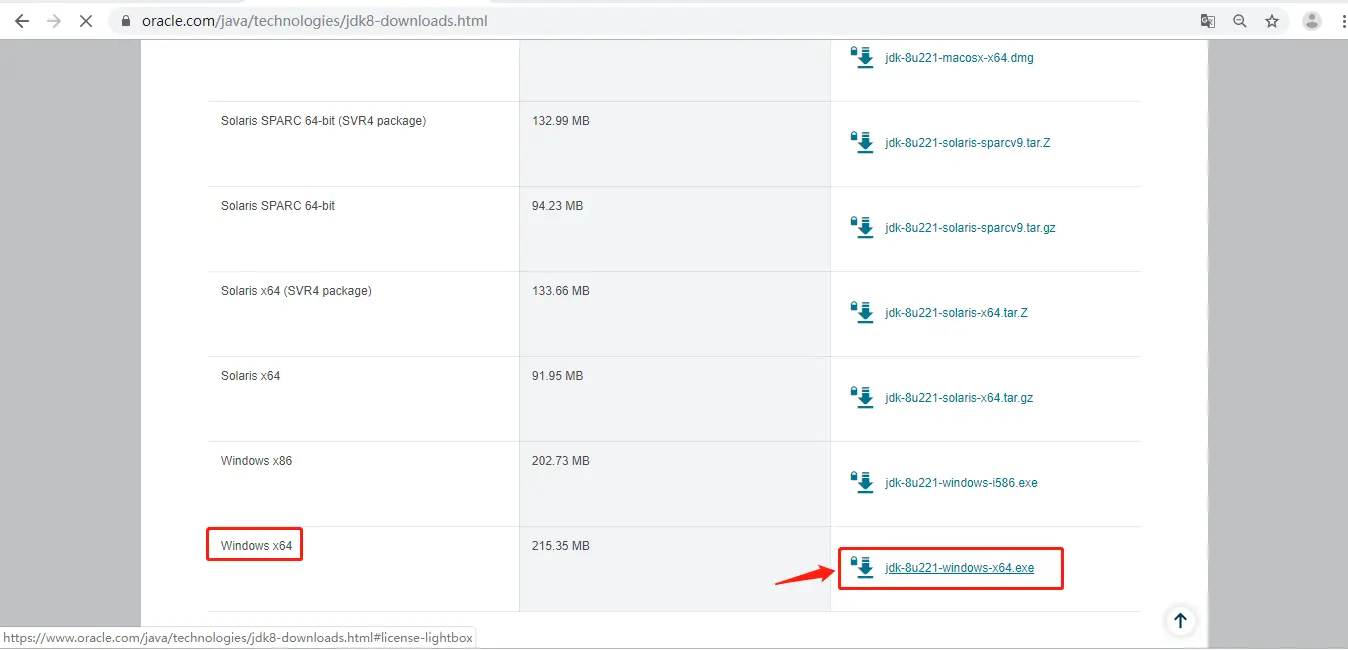Open the user profile avatar
This screenshot has height=650, width=1348.
click(x=1312, y=20)
